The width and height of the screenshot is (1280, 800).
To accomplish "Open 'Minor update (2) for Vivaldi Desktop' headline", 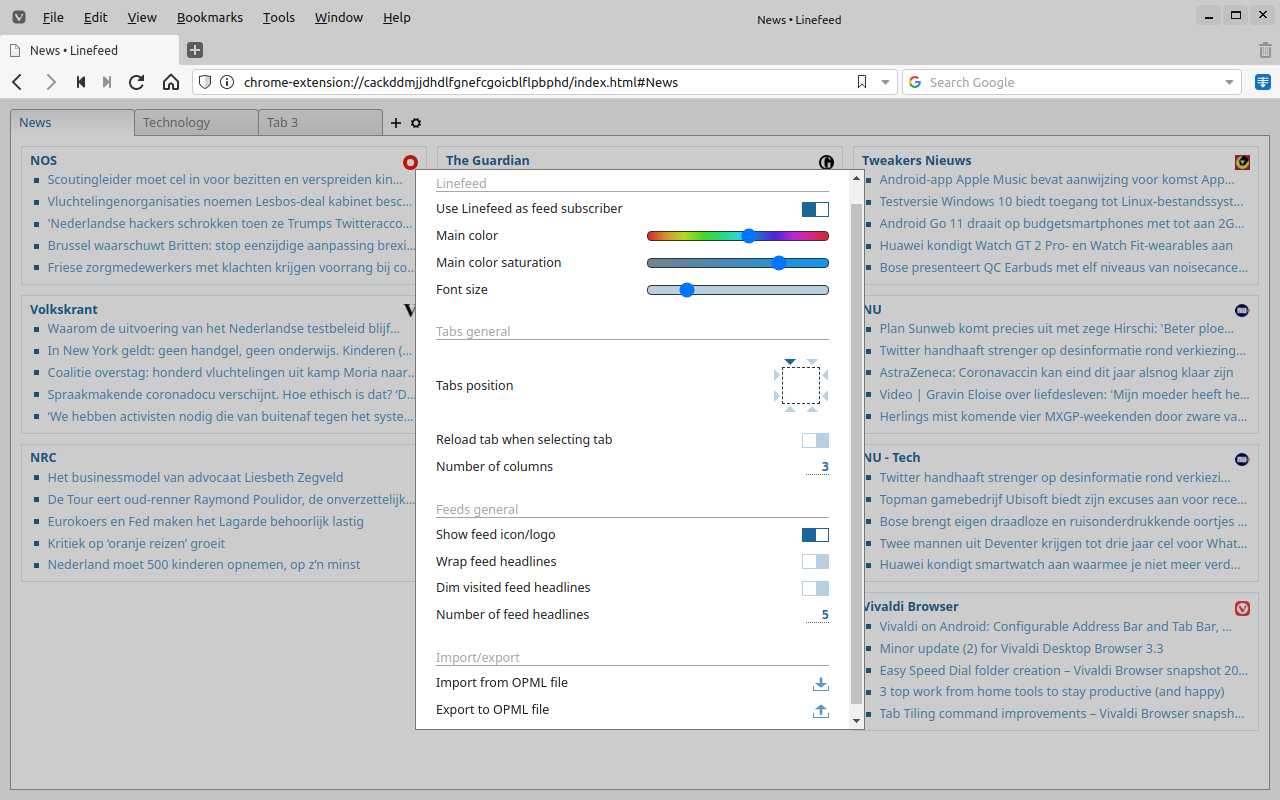I will 1022,648.
